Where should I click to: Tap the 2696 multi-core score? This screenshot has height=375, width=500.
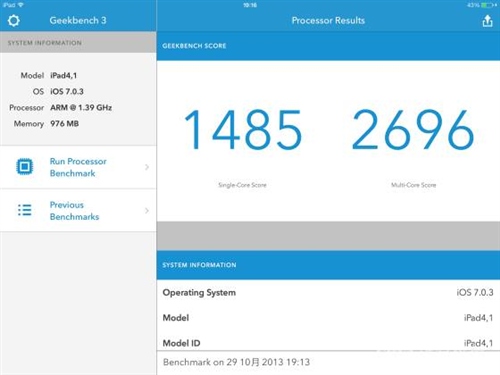click(413, 130)
